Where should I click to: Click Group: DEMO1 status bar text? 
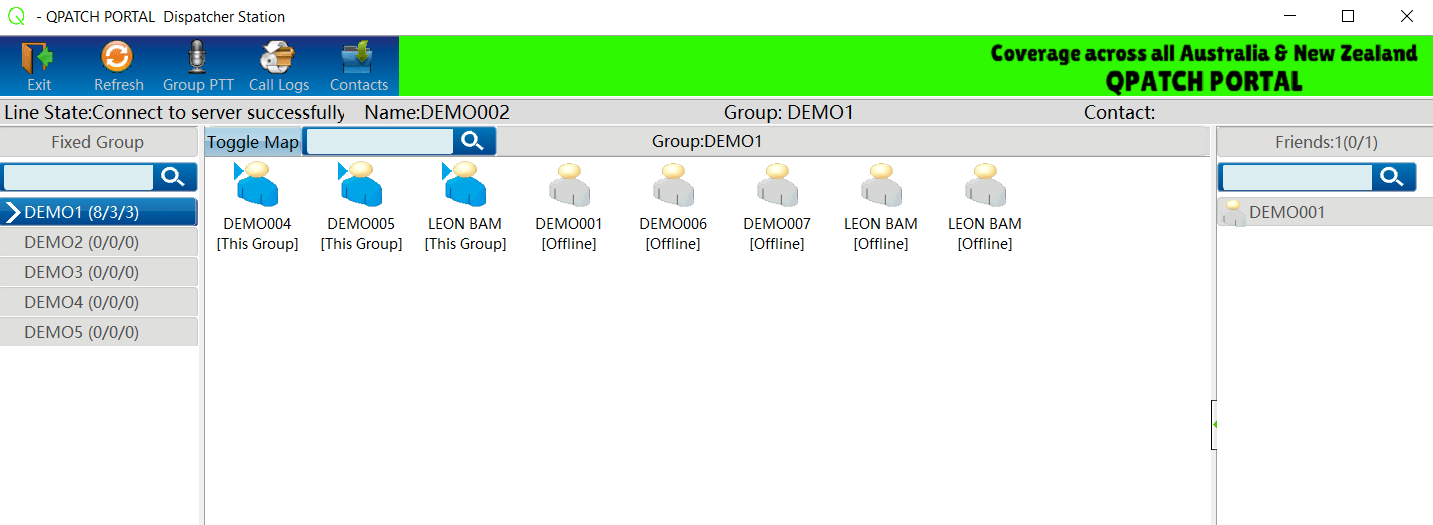tap(789, 113)
